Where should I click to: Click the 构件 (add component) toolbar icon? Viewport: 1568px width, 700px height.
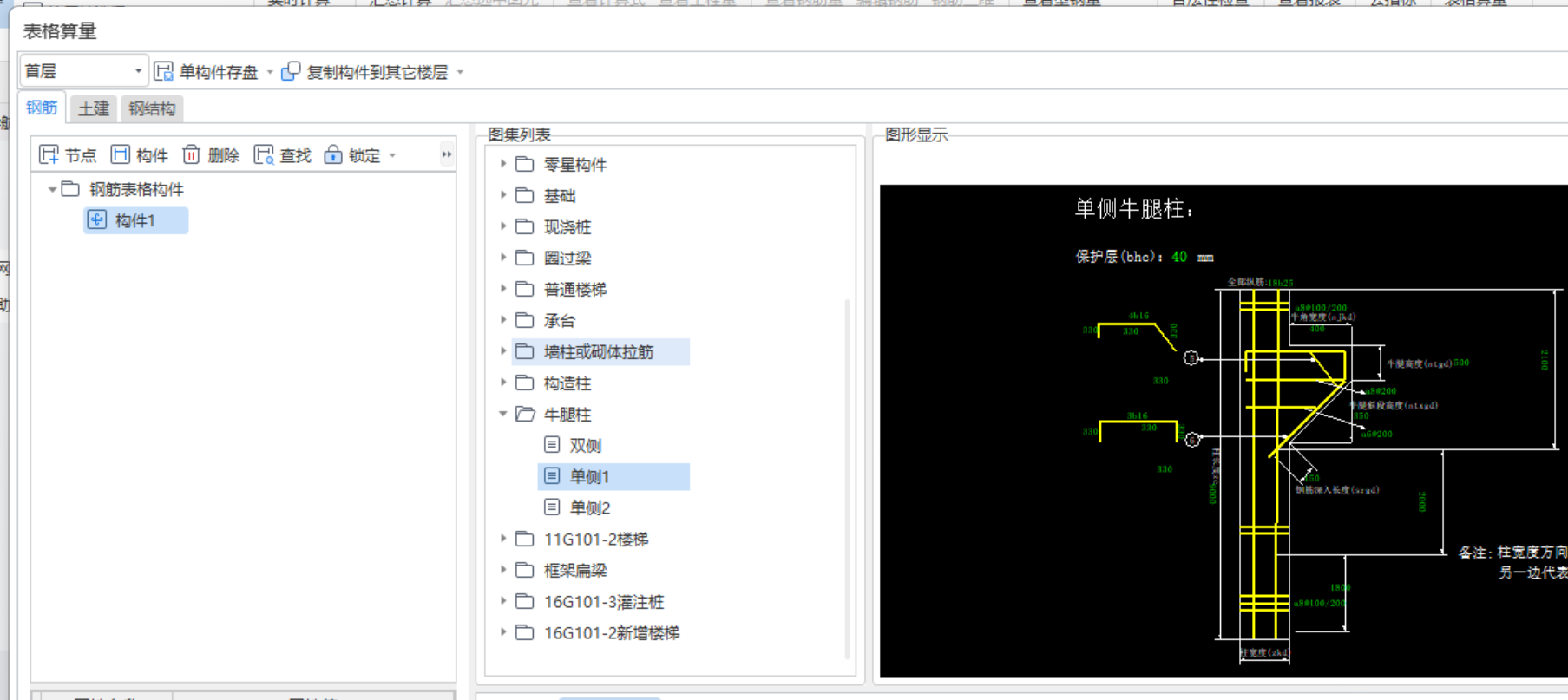[x=121, y=155]
